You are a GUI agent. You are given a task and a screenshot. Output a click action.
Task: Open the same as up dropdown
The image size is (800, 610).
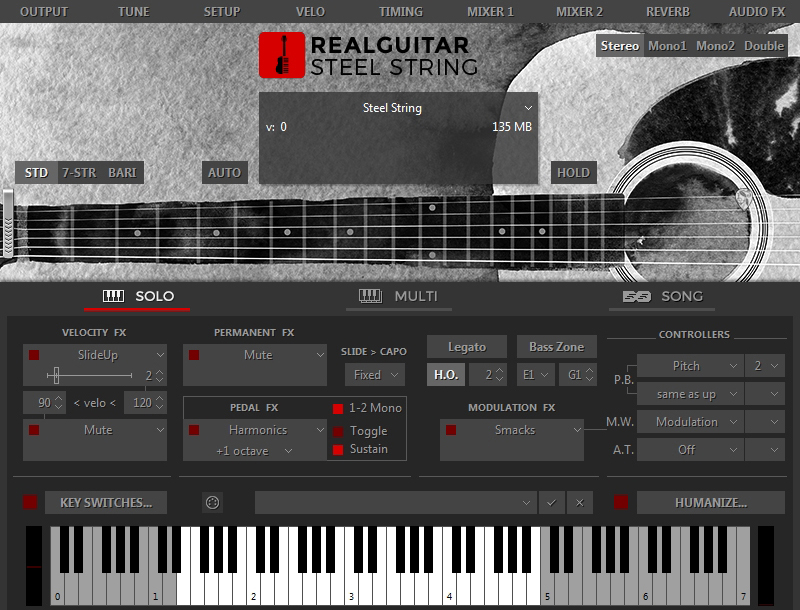coord(690,394)
